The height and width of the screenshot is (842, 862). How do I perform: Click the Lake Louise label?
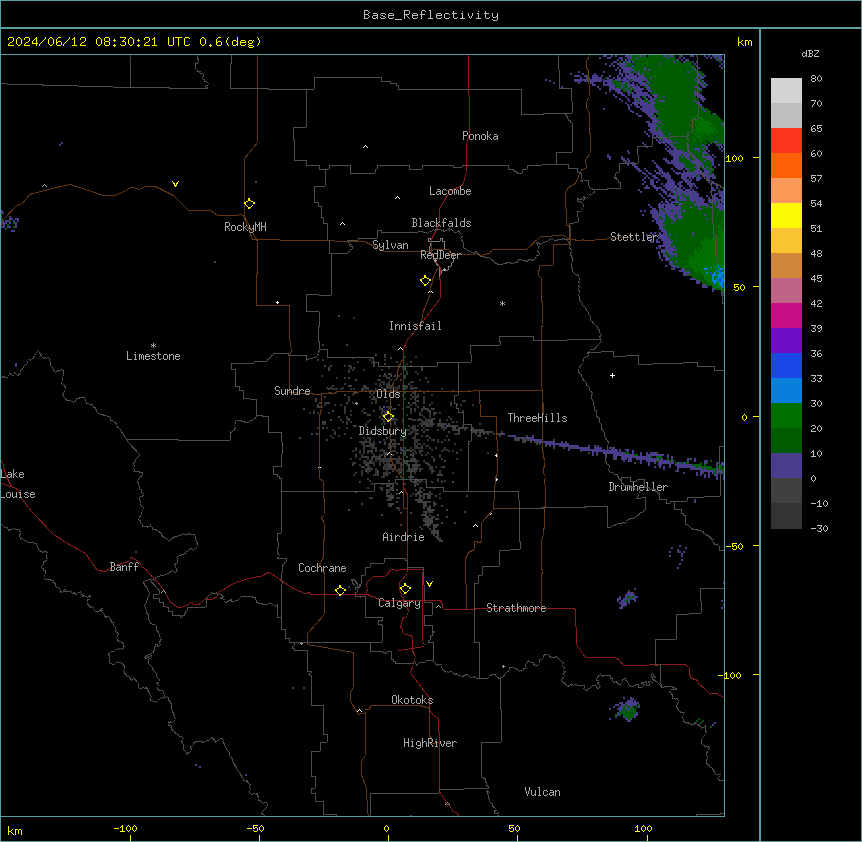click(18, 484)
